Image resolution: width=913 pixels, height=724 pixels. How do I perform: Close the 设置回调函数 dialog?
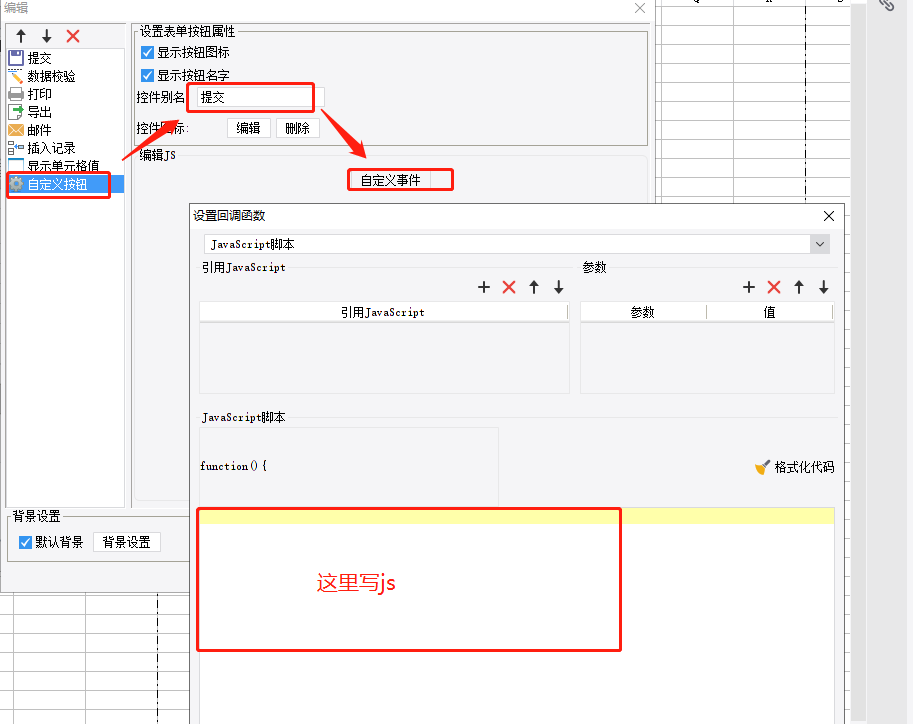[829, 216]
